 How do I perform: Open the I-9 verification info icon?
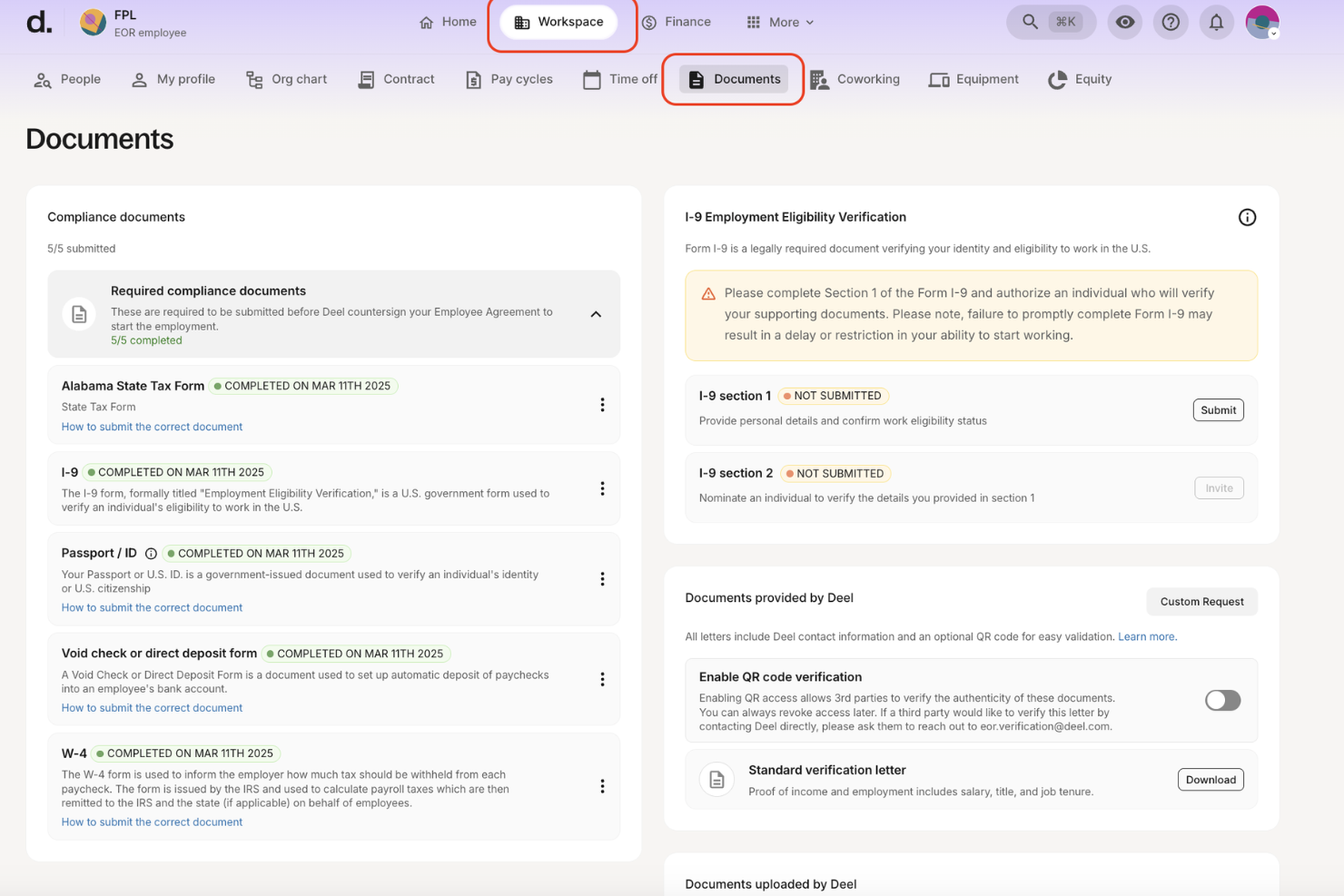1247,217
